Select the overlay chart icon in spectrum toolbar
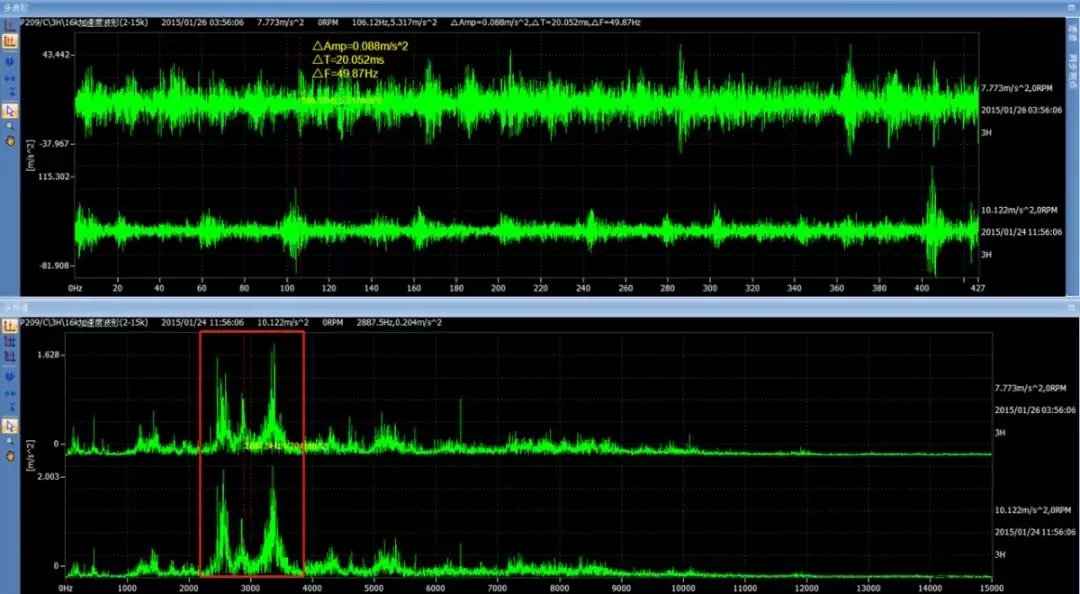1080x594 pixels. click(x=10, y=356)
